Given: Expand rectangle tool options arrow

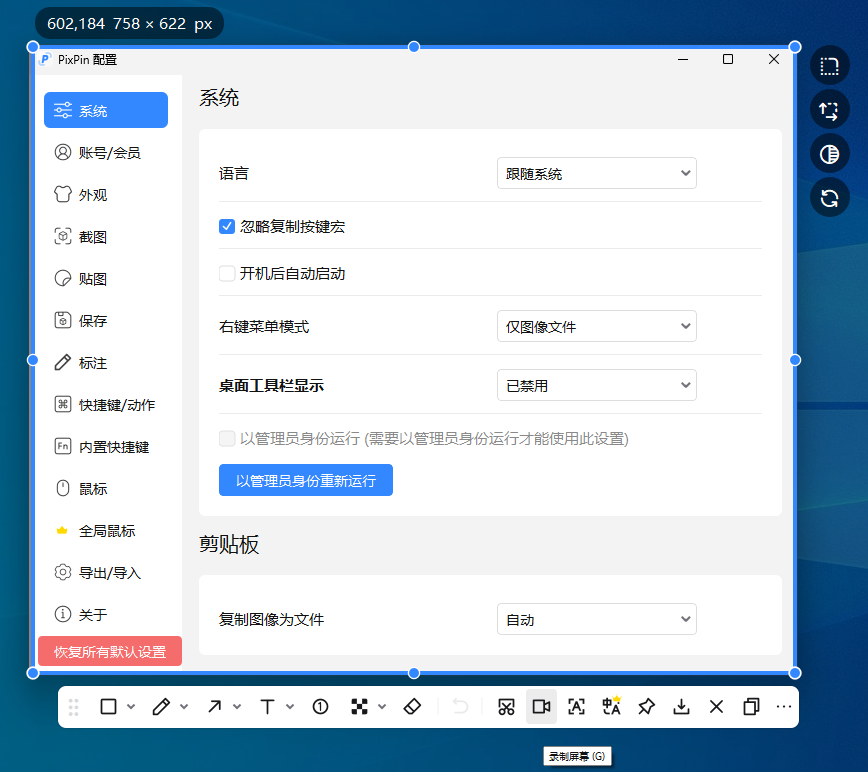Looking at the screenshot, I should 131,707.
